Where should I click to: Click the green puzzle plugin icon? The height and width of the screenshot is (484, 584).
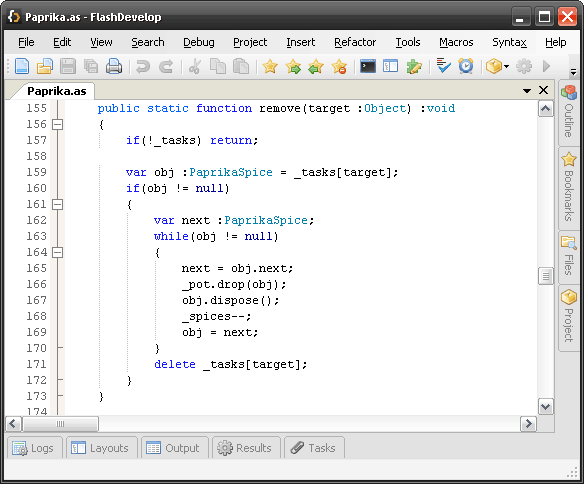tap(414, 67)
